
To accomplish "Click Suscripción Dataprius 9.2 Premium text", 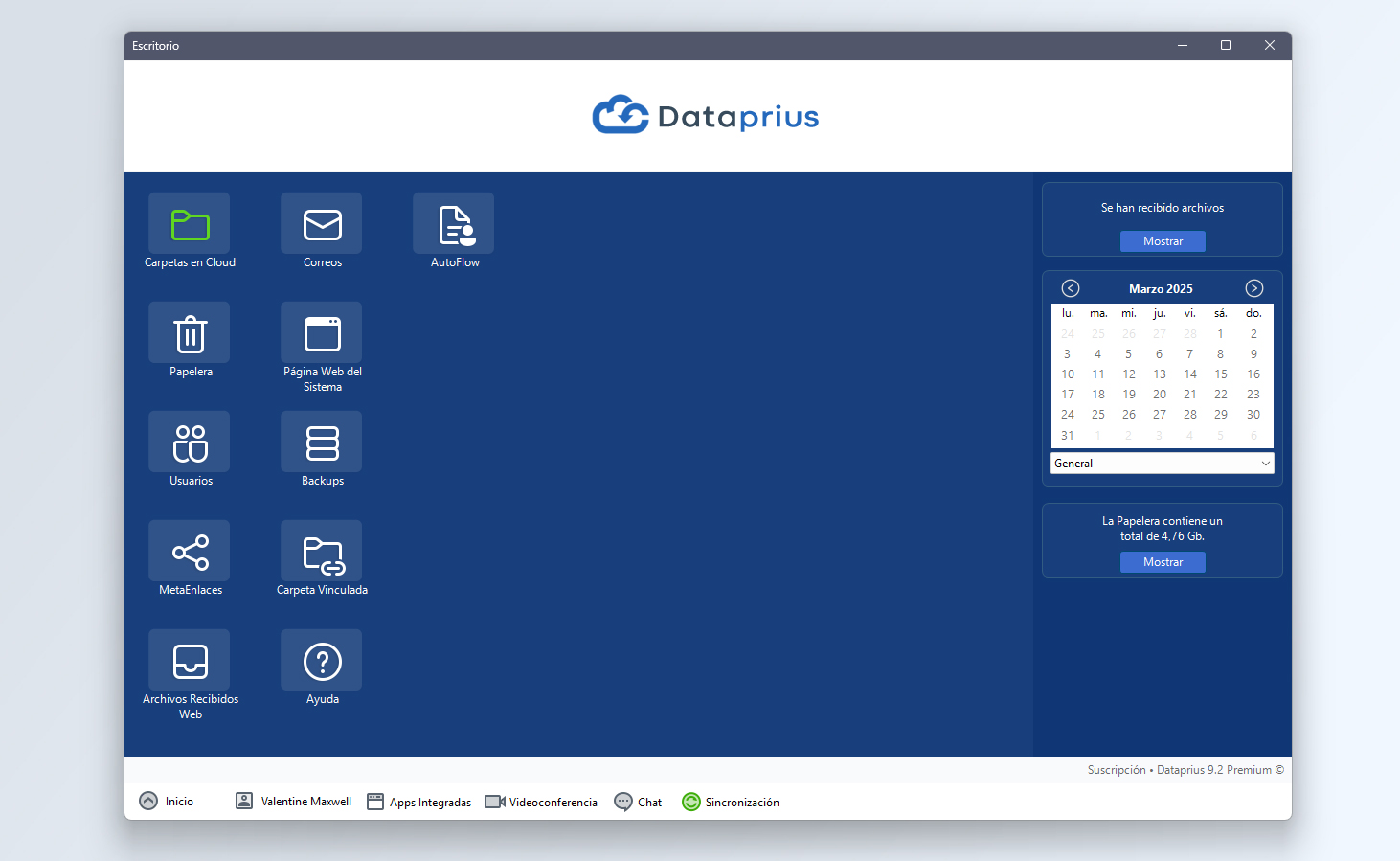I will pyautogui.click(x=1185, y=770).
